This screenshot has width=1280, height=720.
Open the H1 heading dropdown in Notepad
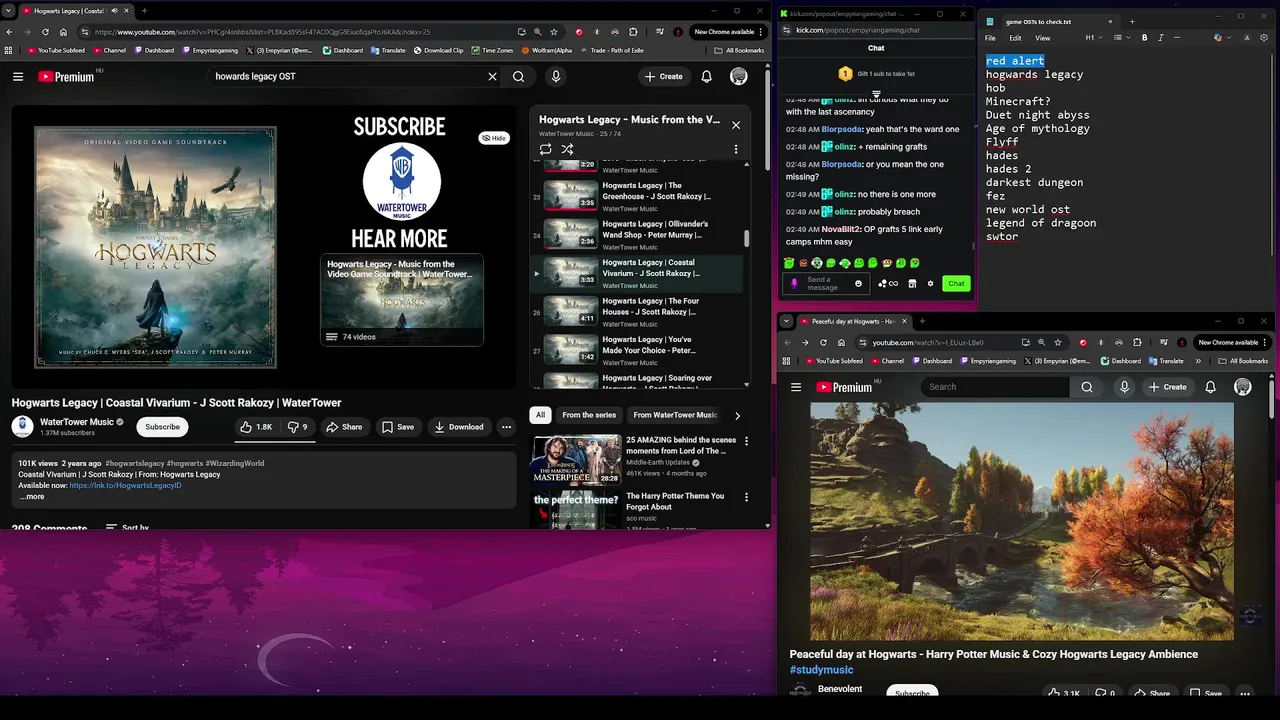pos(1093,38)
